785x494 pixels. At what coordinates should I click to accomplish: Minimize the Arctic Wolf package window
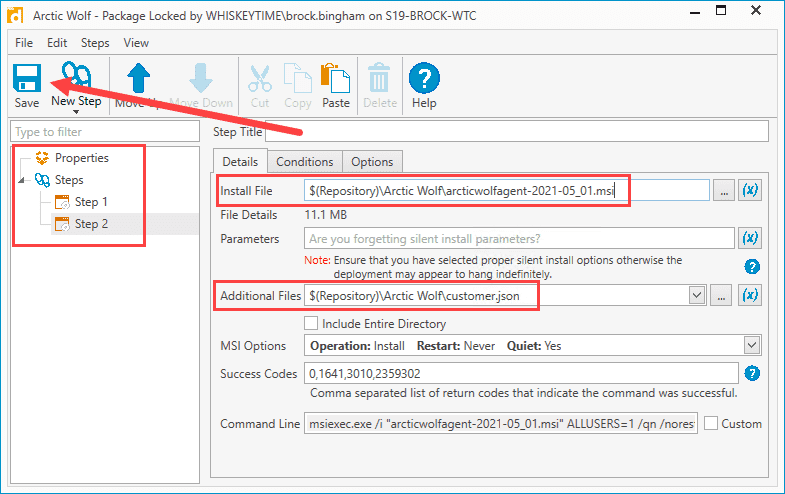tap(695, 12)
